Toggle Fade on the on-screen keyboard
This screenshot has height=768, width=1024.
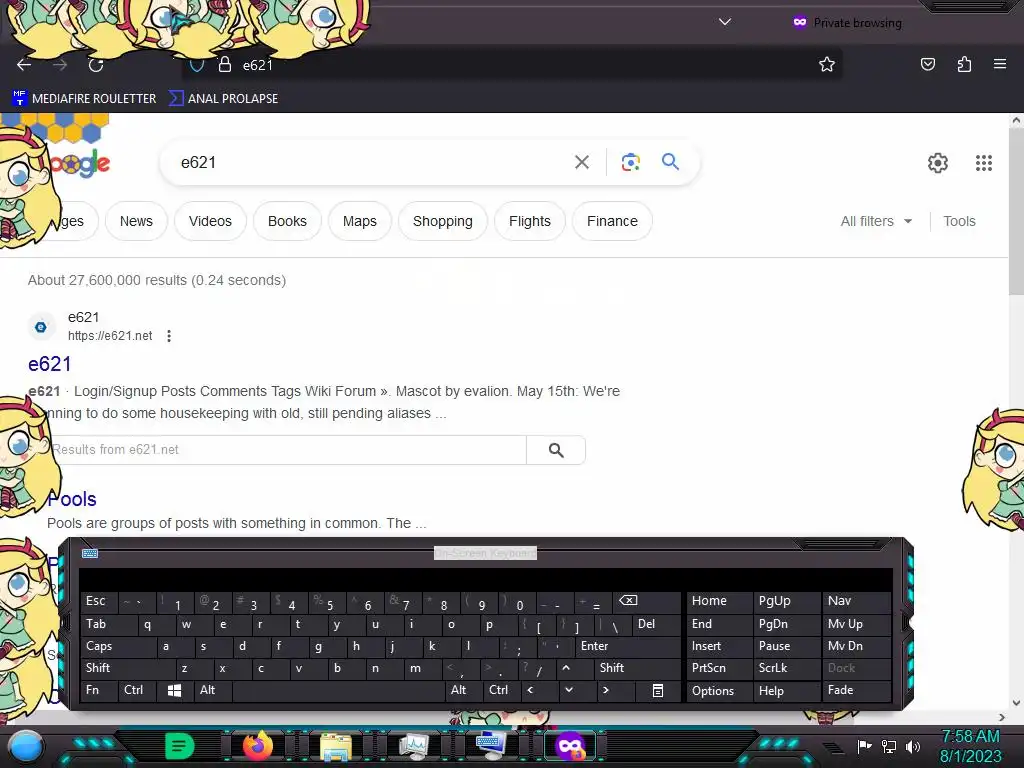(x=856, y=690)
